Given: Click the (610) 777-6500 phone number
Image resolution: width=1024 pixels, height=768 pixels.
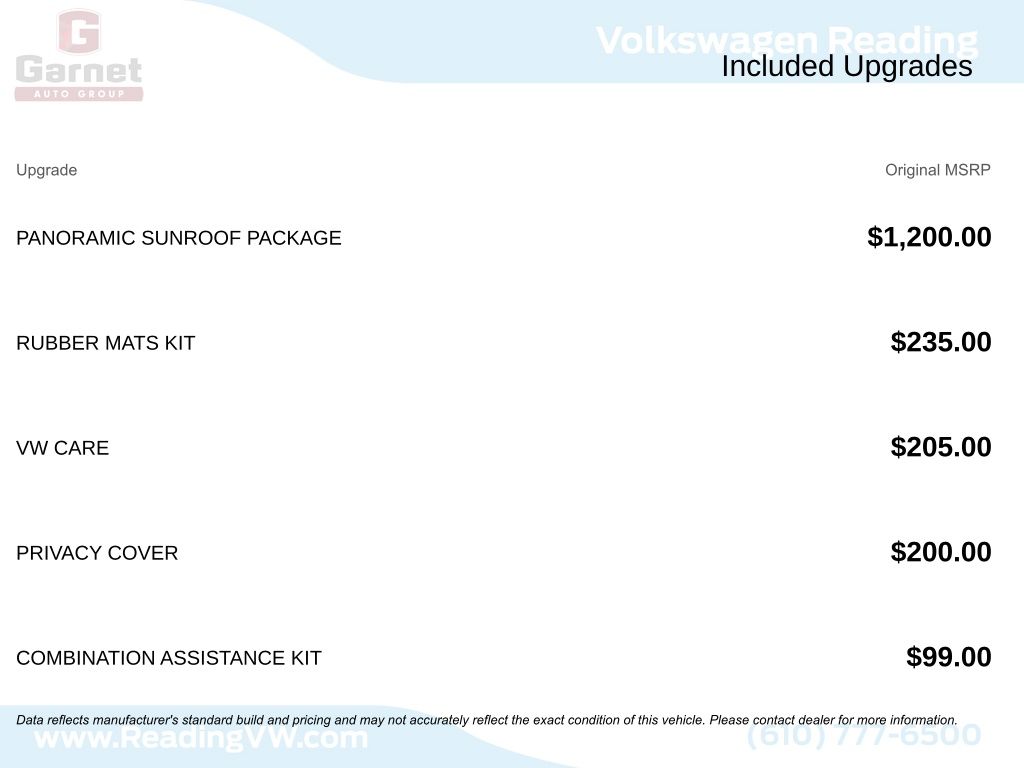Looking at the screenshot, I should (864, 736).
